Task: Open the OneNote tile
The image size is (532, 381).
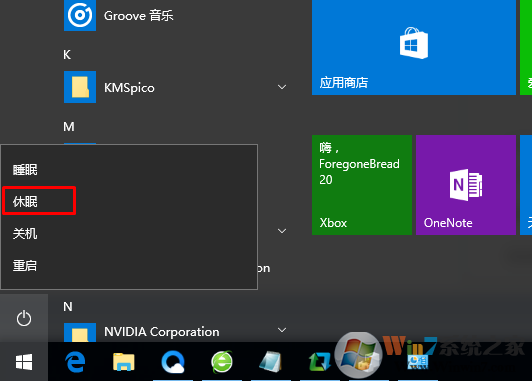Action: point(466,185)
